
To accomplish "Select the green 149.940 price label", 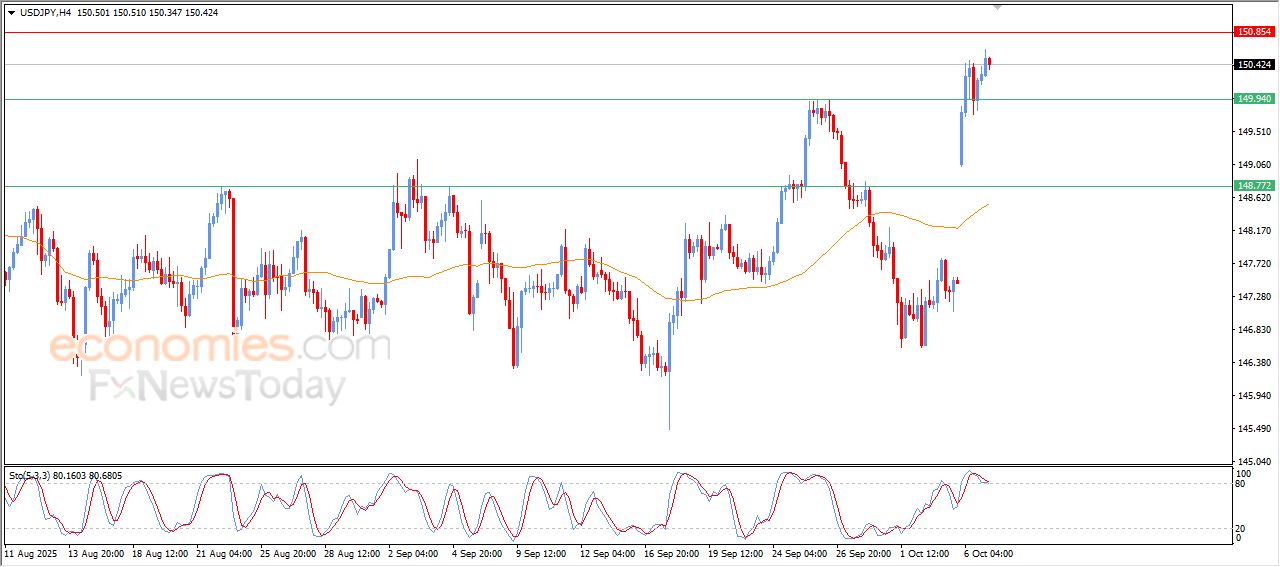I will [x=1254, y=99].
